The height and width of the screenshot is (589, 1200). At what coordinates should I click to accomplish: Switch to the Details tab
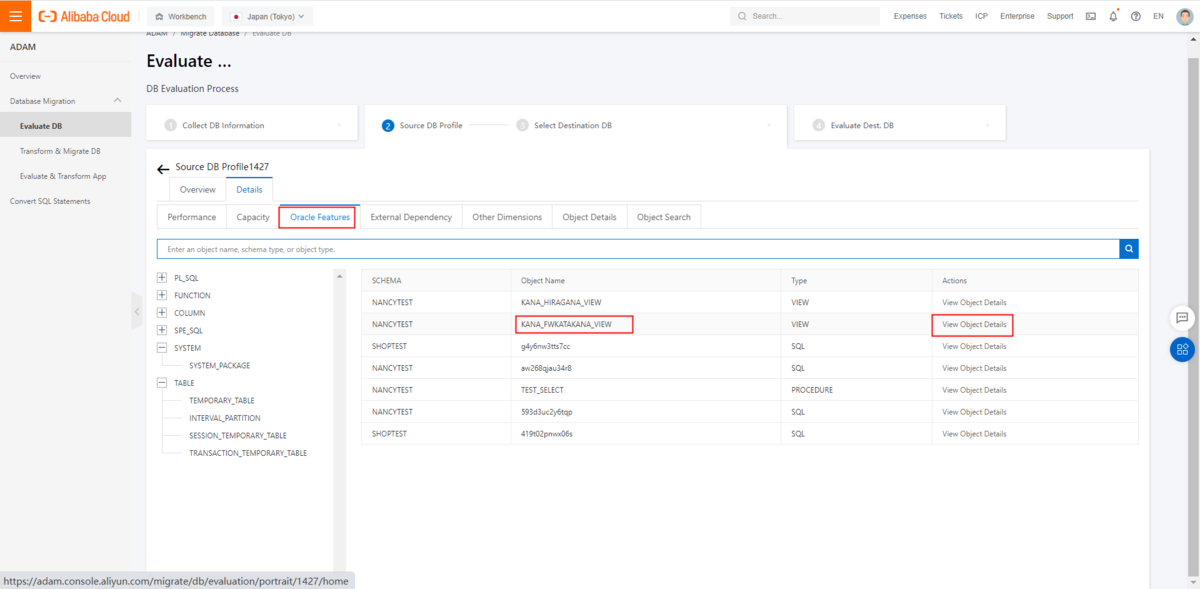click(x=249, y=189)
